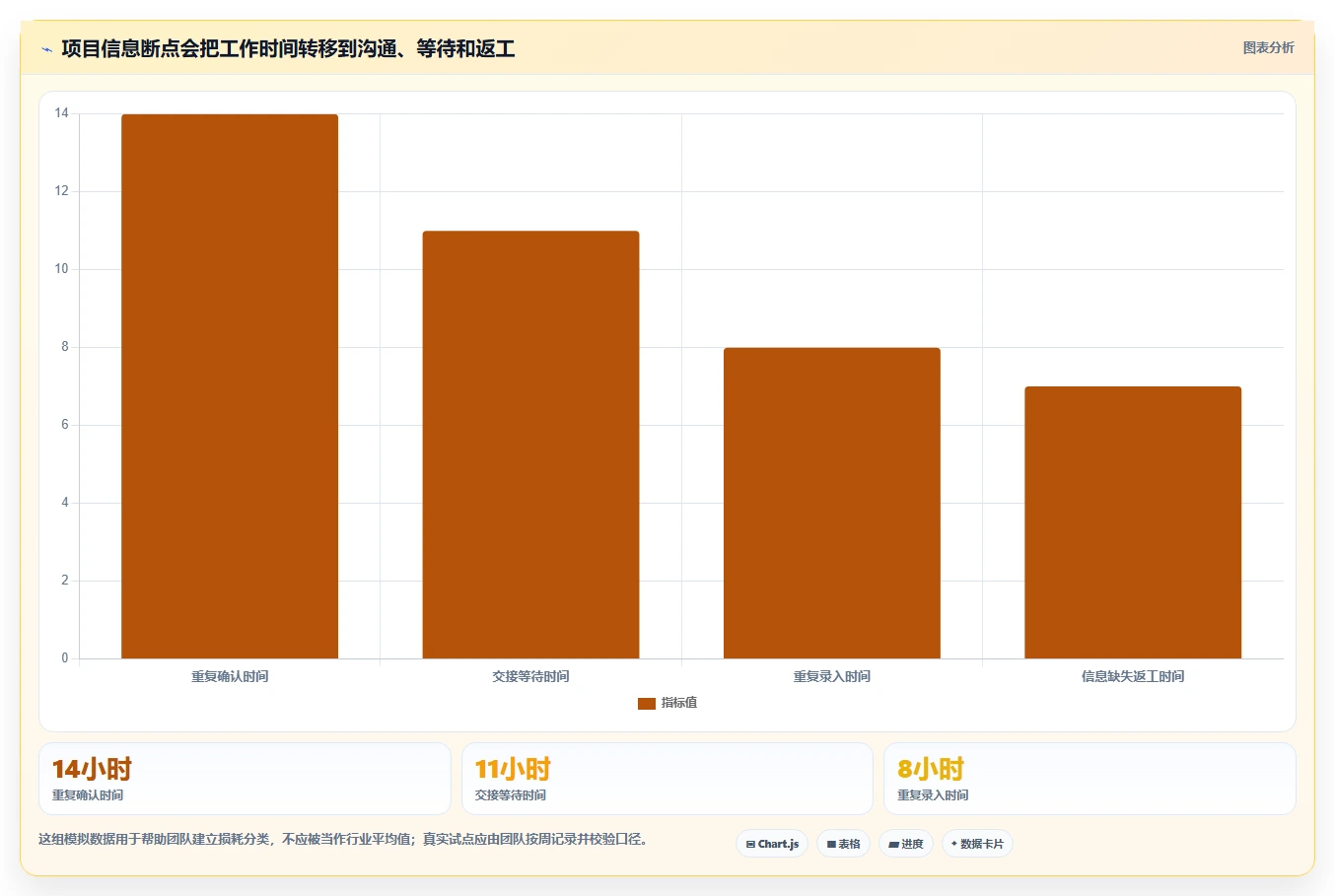Click the 重复确认时间 x-axis label
1335x896 pixels.
point(230,676)
